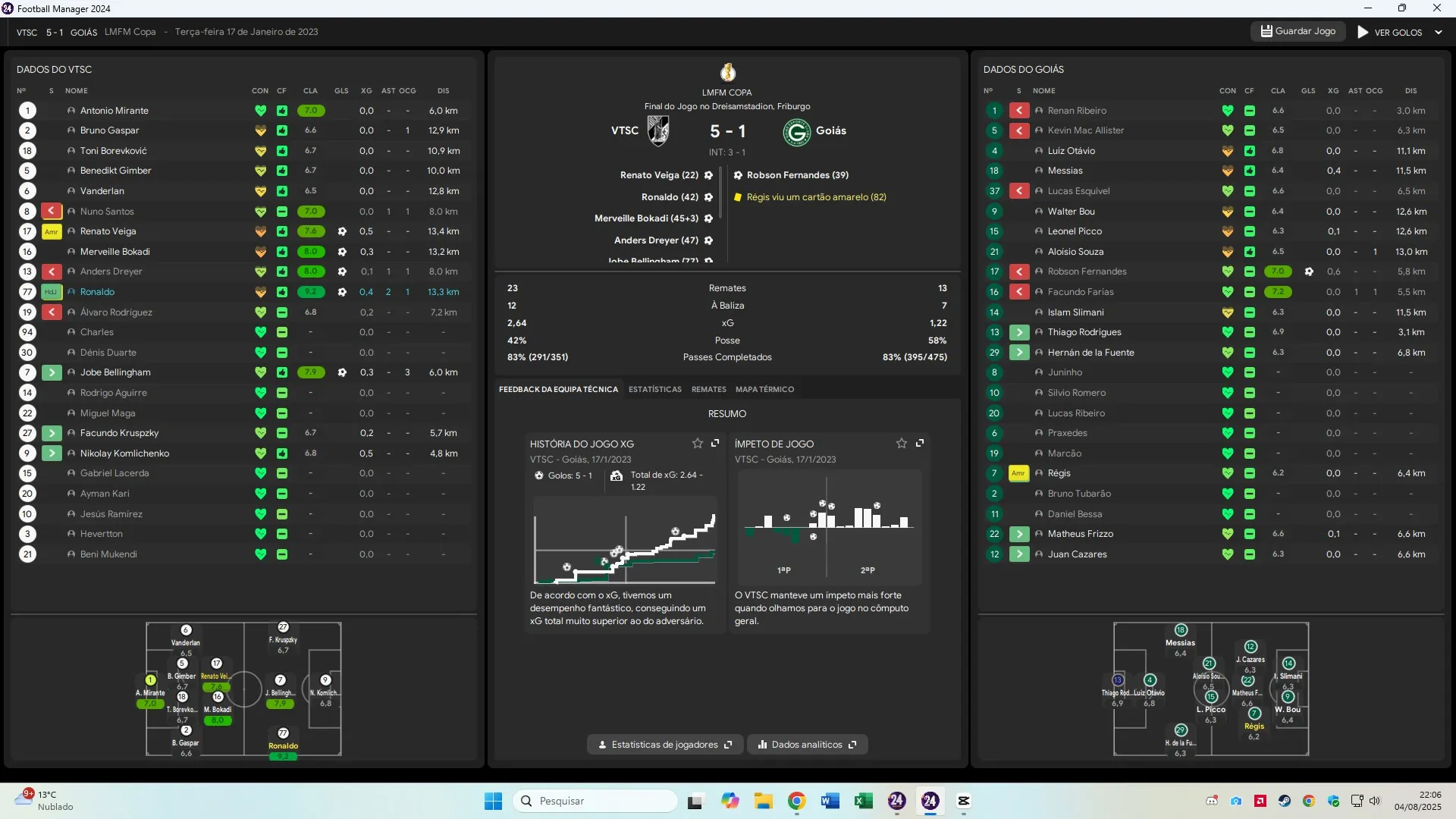Click the match events list scrollbar
Viewport: 1456px width, 819px height.
720,193
